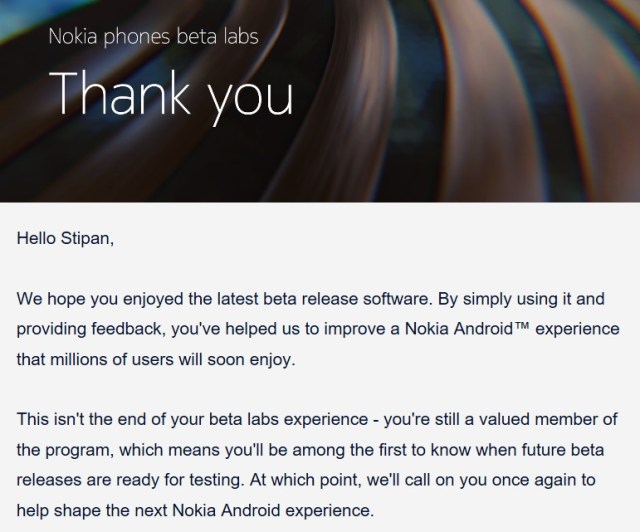The width and height of the screenshot is (640, 532).
Task: Click 'that millions of users will soon enjoy'
Action: coord(155,360)
